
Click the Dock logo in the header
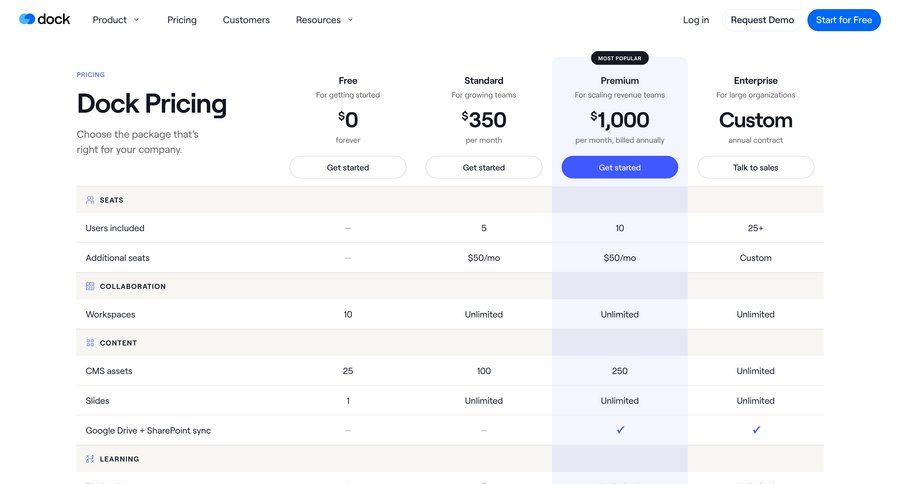click(x=44, y=20)
